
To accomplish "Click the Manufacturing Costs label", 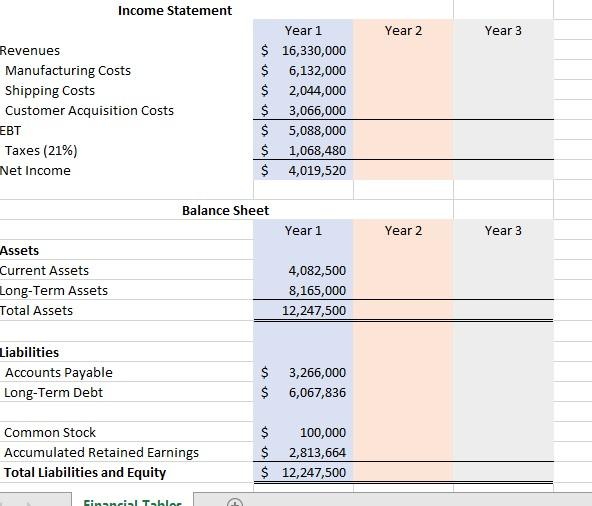I will point(68,71).
